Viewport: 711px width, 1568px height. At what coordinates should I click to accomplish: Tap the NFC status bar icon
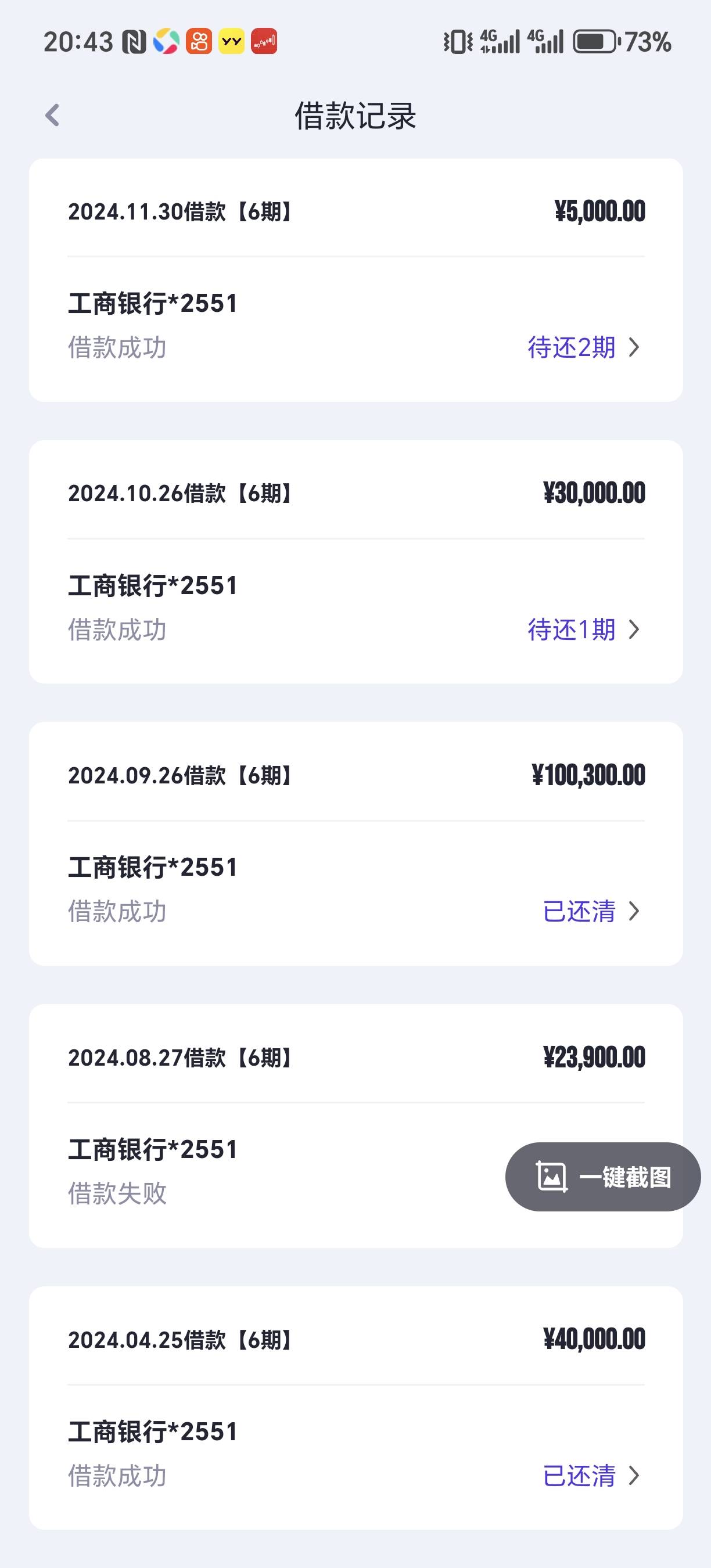(134, 42)
